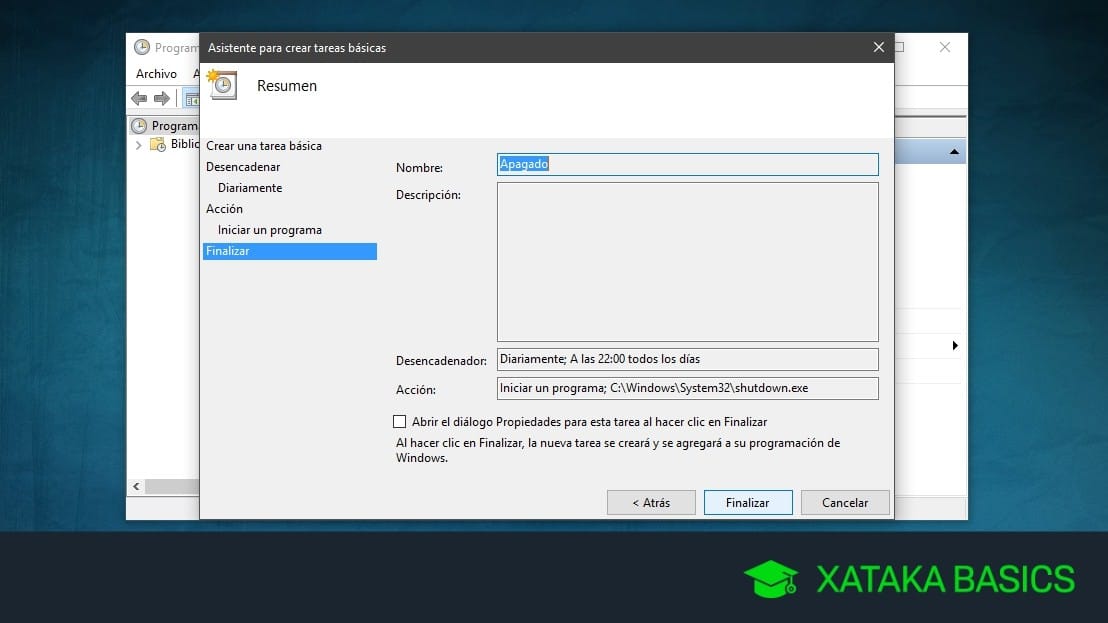Image resolution: width=1108 pixels, height=623 pixels.
Task: Expand the Biblioteca tree node
Action: click(x=138, y=144)
